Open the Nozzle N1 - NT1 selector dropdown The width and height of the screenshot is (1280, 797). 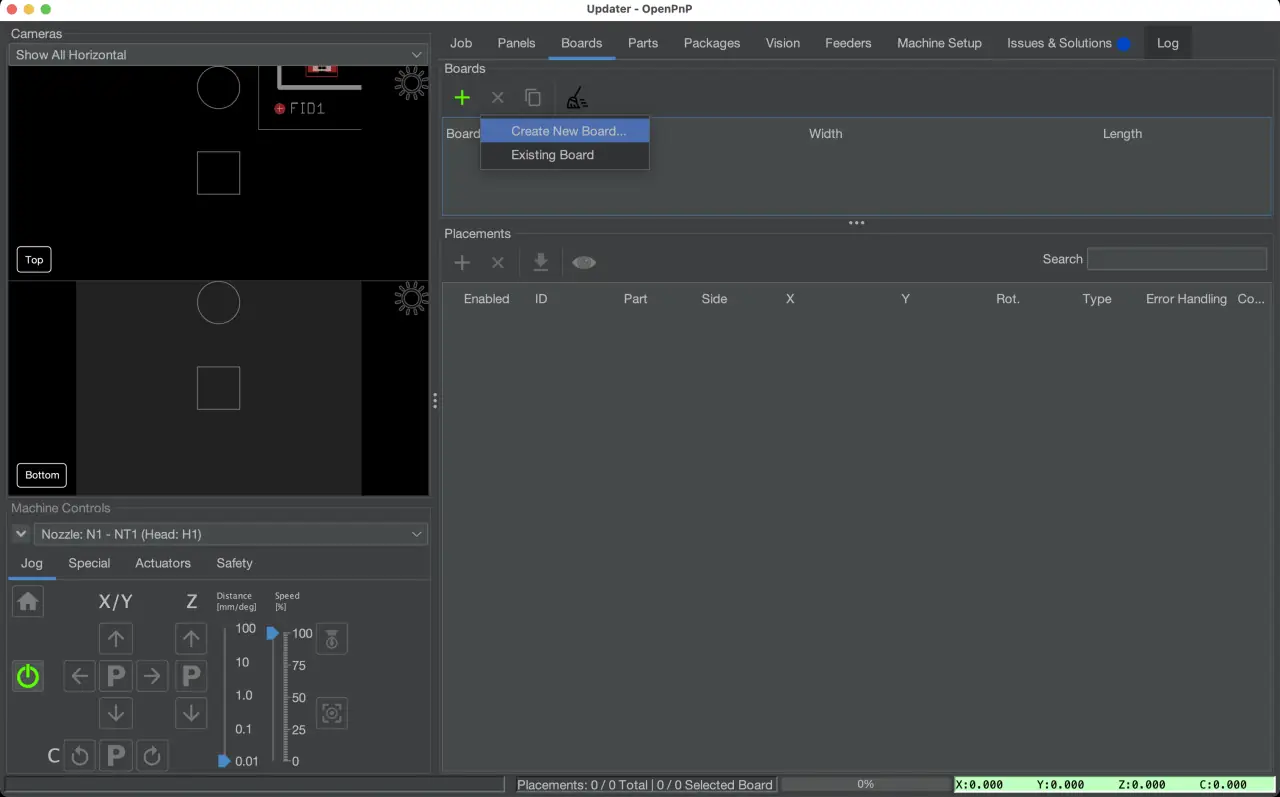(x=230, y=535)
